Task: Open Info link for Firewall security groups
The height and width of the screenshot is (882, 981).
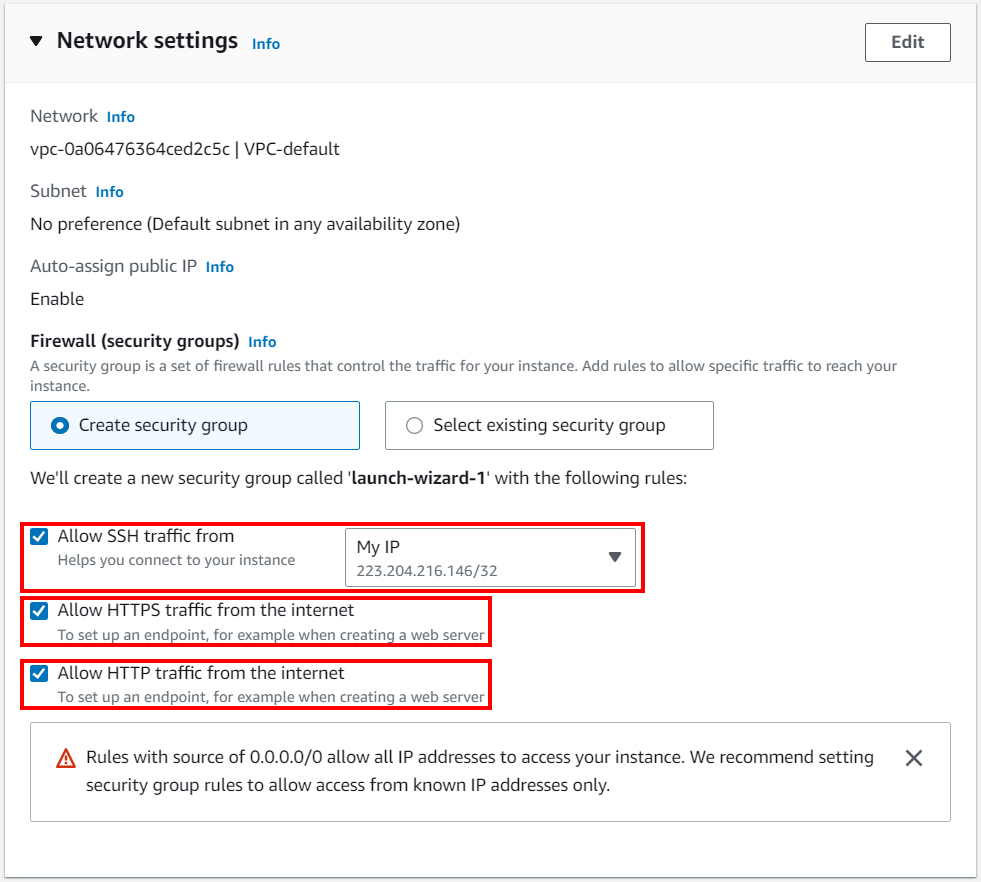Action: [262, 342]
